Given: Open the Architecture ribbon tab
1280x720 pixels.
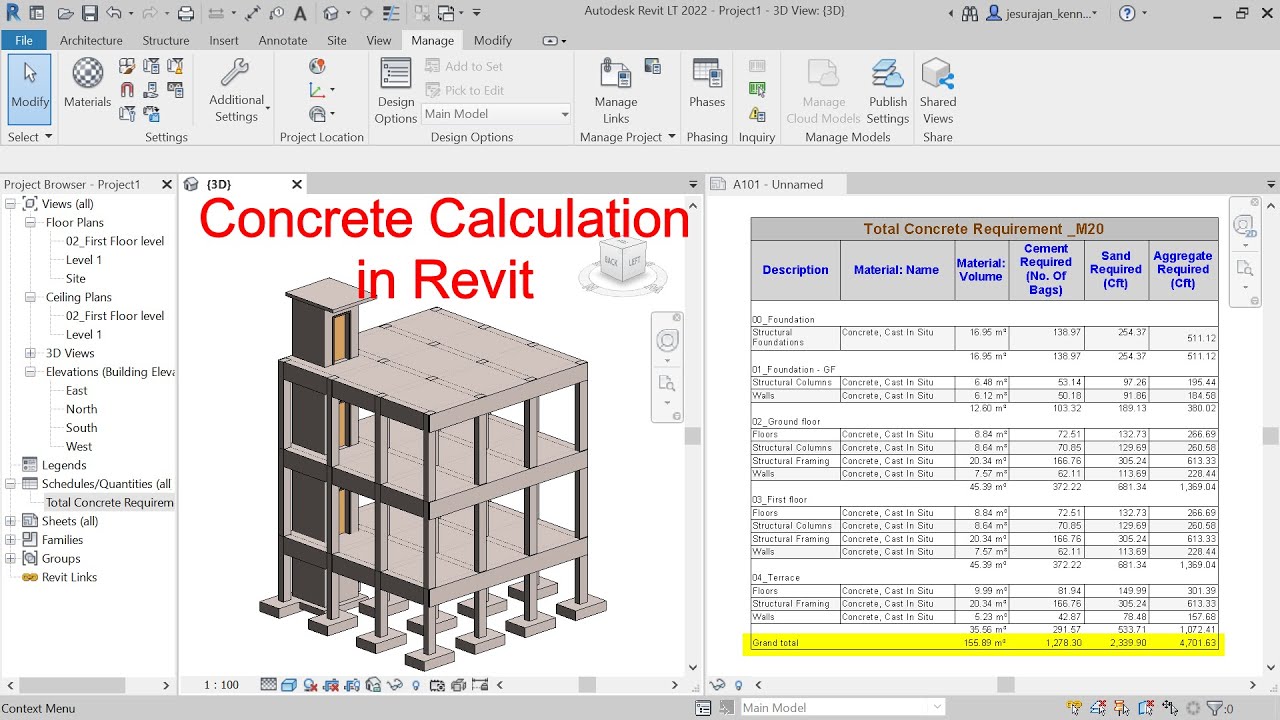Looking at the screenshot, I should [x=91, y=40].
